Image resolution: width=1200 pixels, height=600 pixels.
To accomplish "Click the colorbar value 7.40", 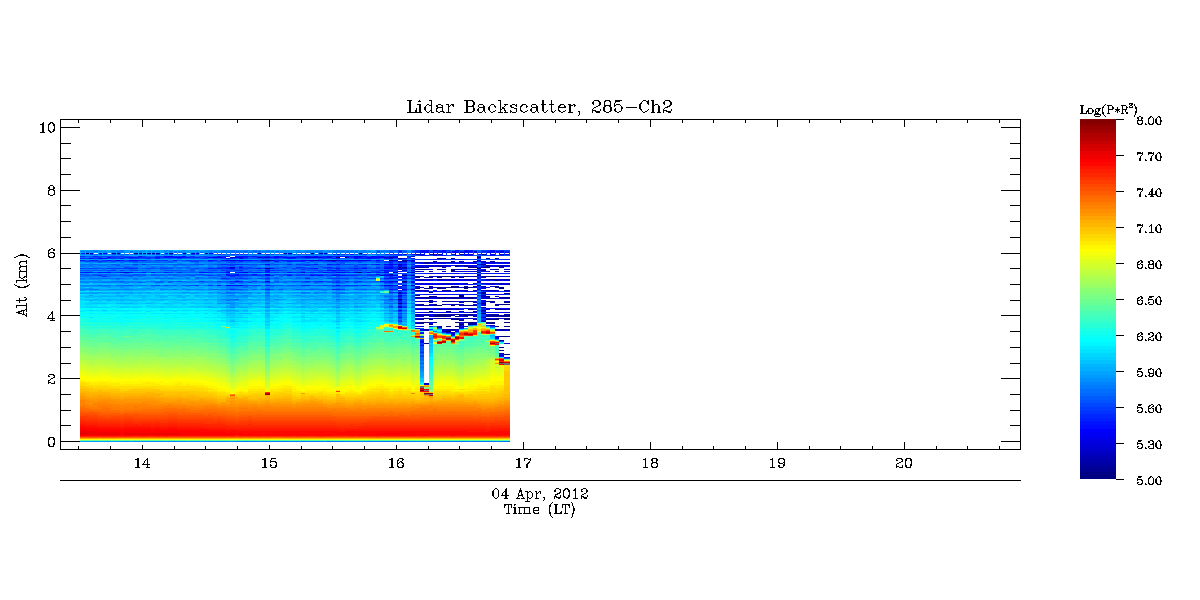I will tap(1149, 193).
